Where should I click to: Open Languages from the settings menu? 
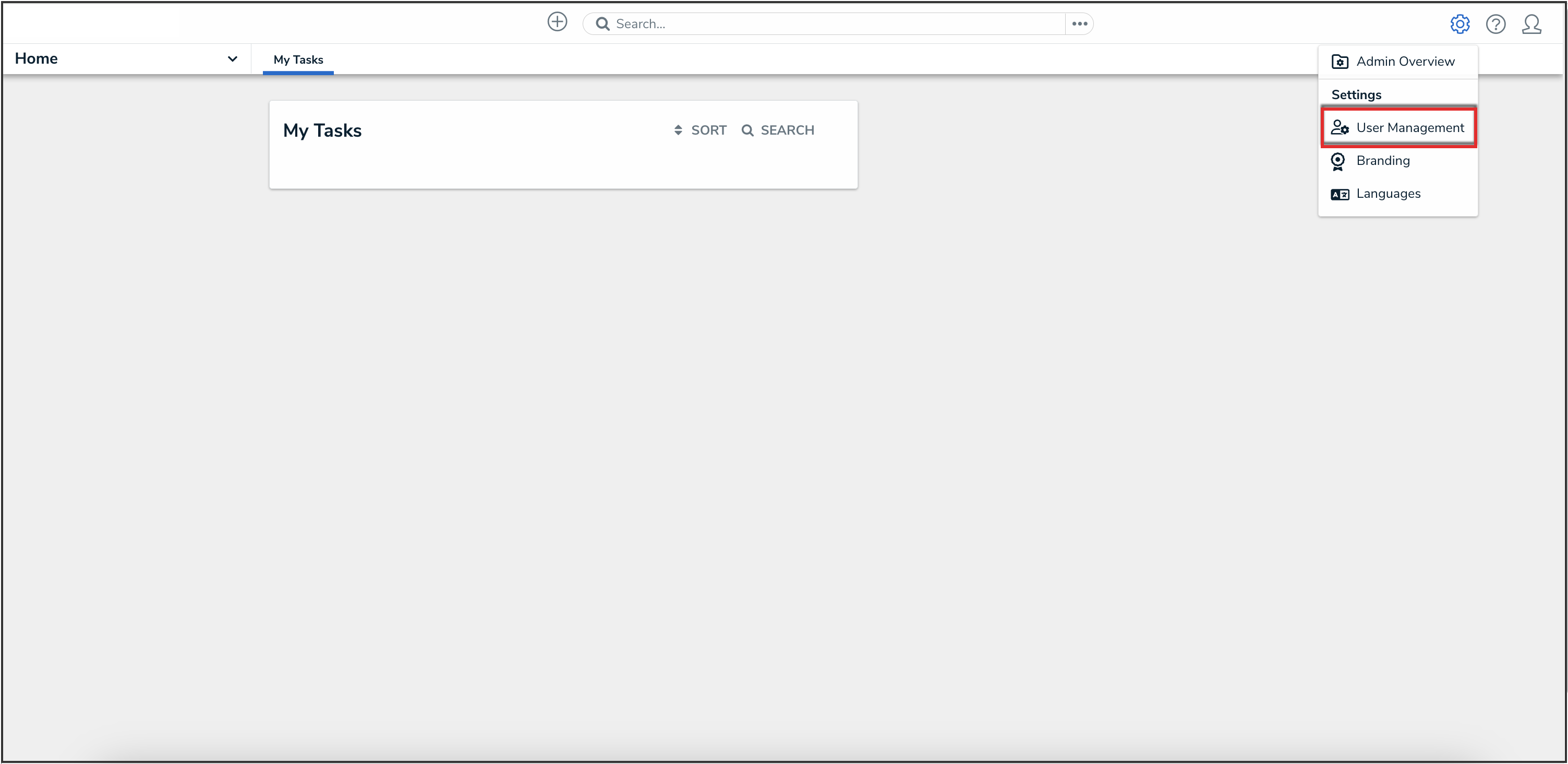(1388, 194)
